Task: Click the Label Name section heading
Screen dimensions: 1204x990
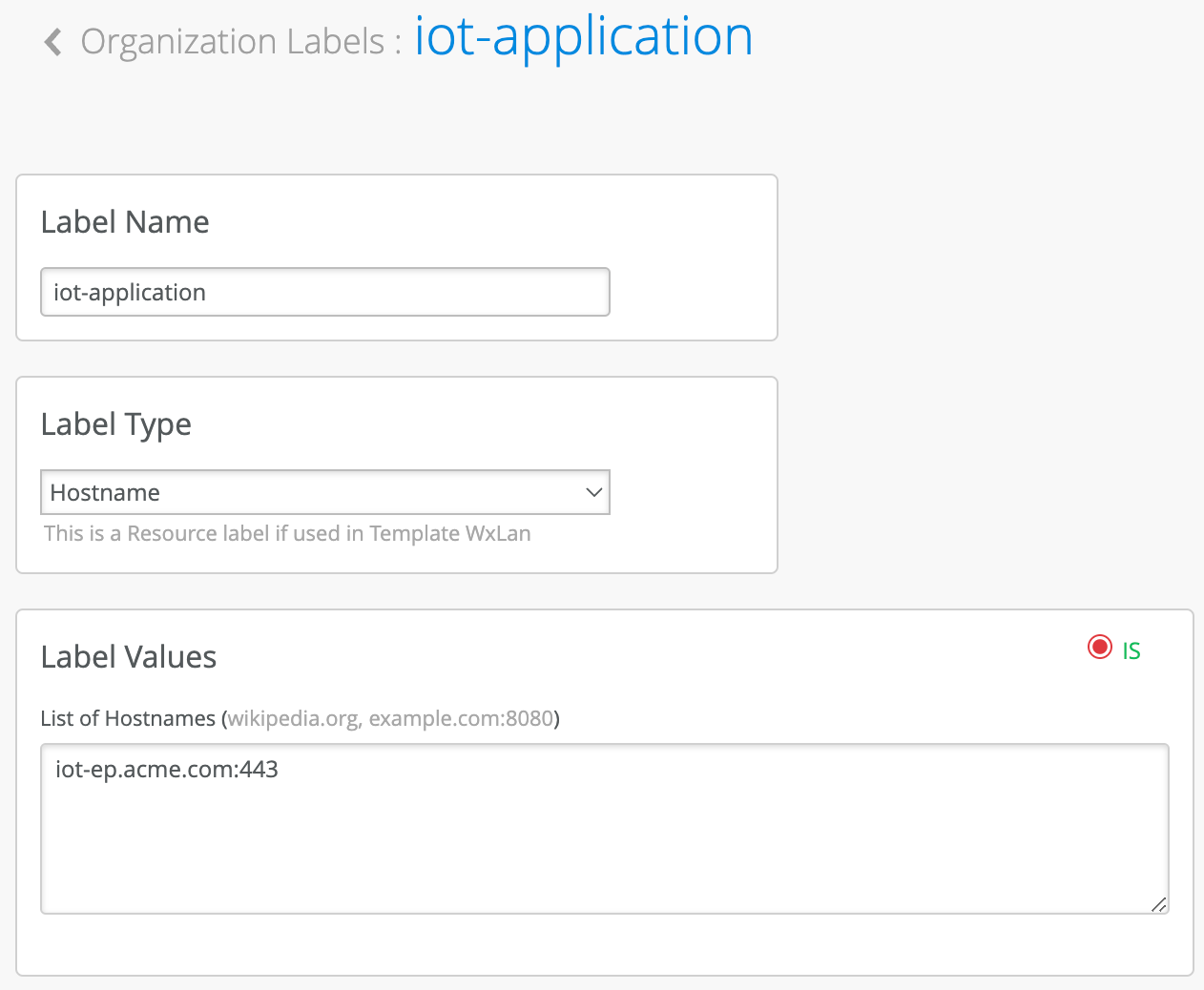Action: [x=125, y=222]
